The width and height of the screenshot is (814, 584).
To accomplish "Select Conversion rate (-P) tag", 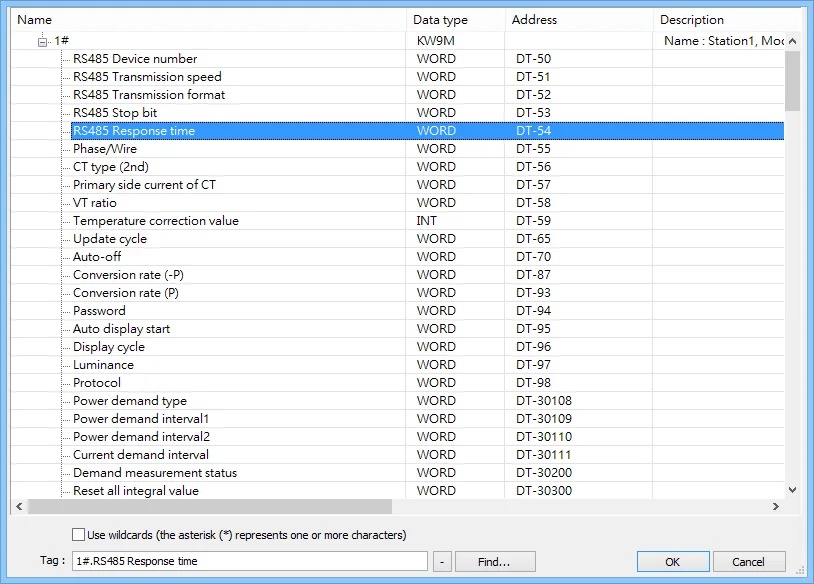I will pyautogui.click(x=128, y=275).
